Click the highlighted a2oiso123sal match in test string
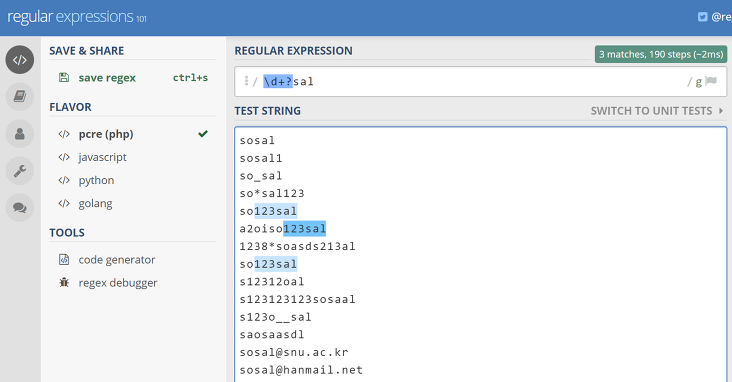This screenshot has height=382, width=732. coord(305,229)
